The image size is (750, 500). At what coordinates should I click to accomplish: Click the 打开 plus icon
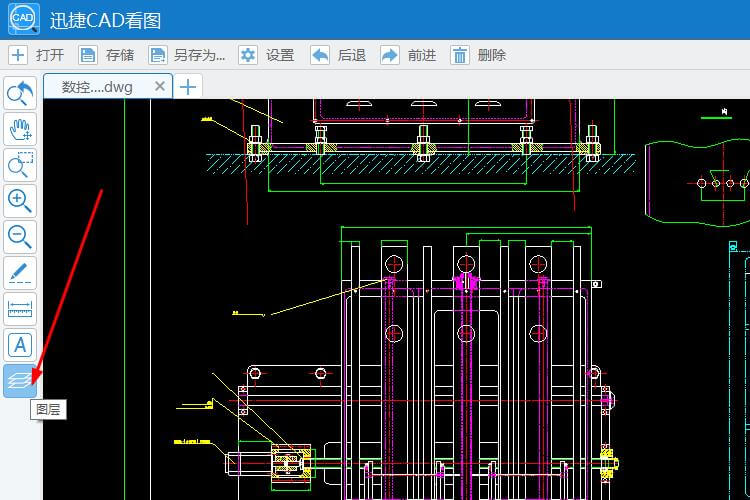[18, 55]
